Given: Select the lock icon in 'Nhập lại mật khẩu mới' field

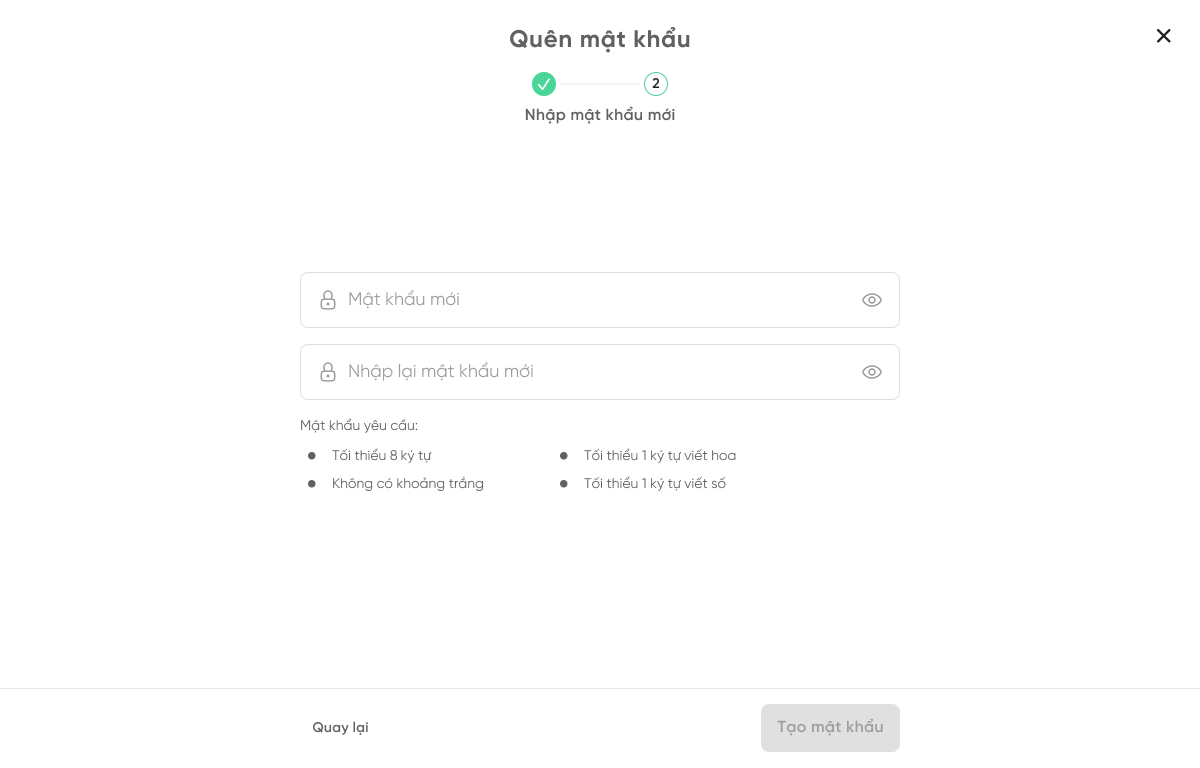Looking at the screenshot, I should click(x=328, y=371).
